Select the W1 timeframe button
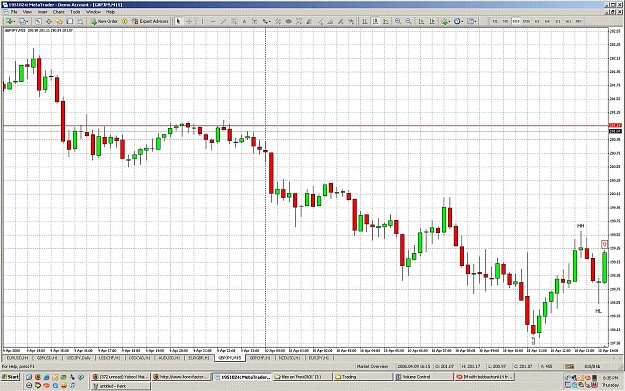This screenshot has height=391, width=625. coord(568,22)
